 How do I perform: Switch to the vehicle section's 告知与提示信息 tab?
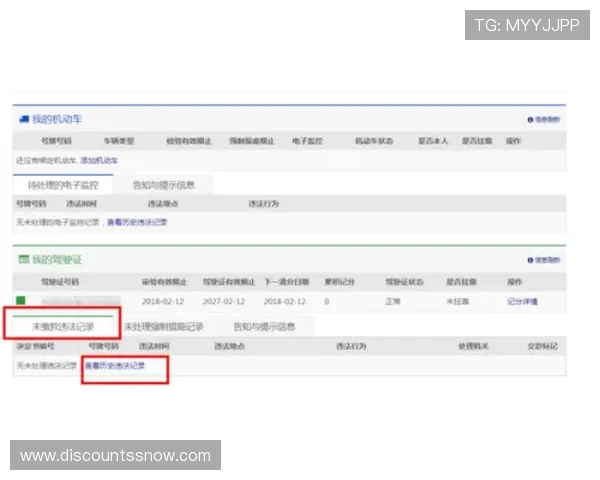[x=164, y=185]
